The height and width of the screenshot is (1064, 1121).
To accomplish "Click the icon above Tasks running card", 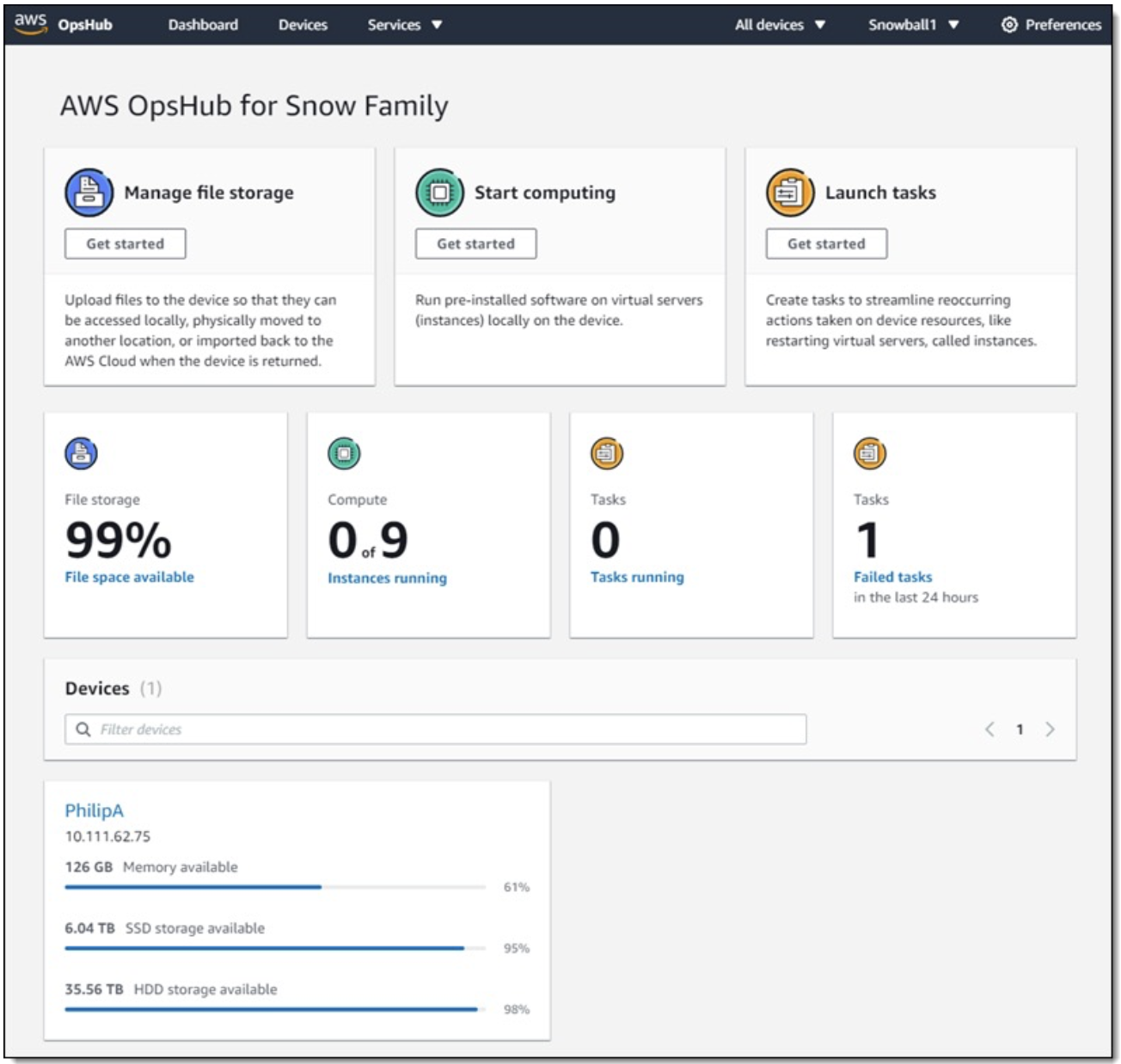I will pyautogui.click(x=607, y=453).
